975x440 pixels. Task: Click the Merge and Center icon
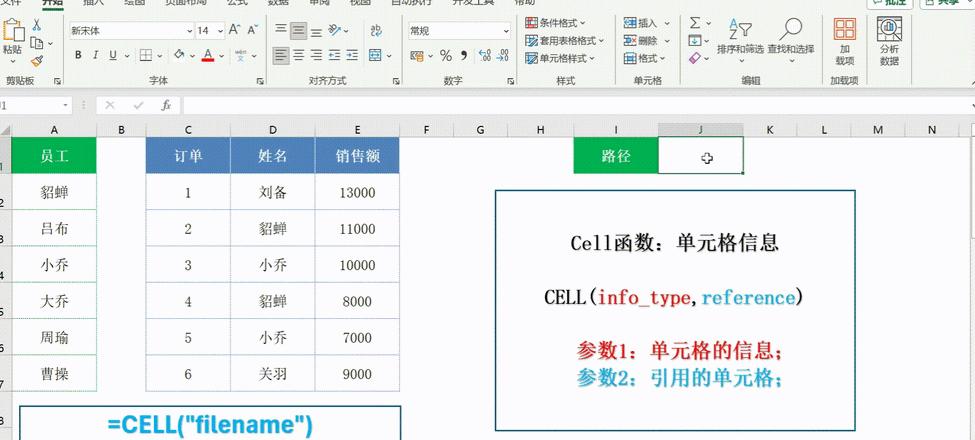coord(375,55)
